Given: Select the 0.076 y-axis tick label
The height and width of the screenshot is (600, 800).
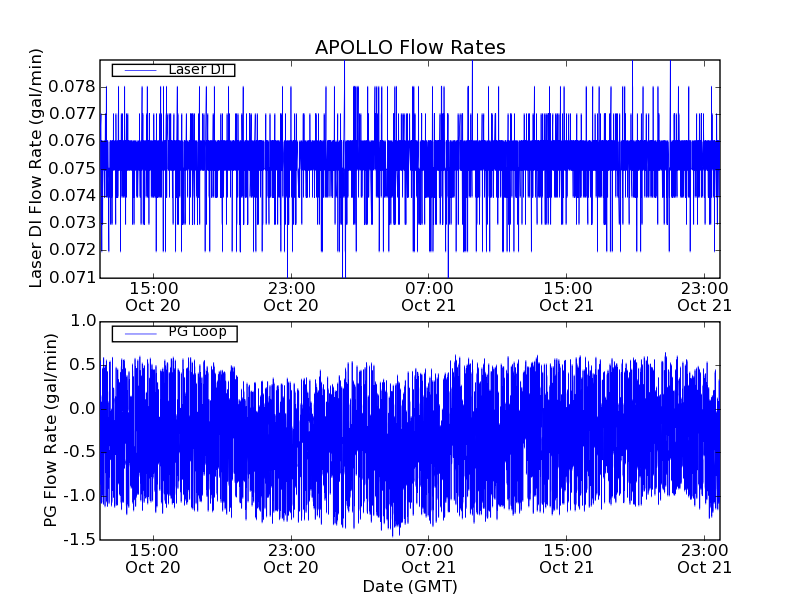Looking at the screenshot, I should (x=72, y=141).
